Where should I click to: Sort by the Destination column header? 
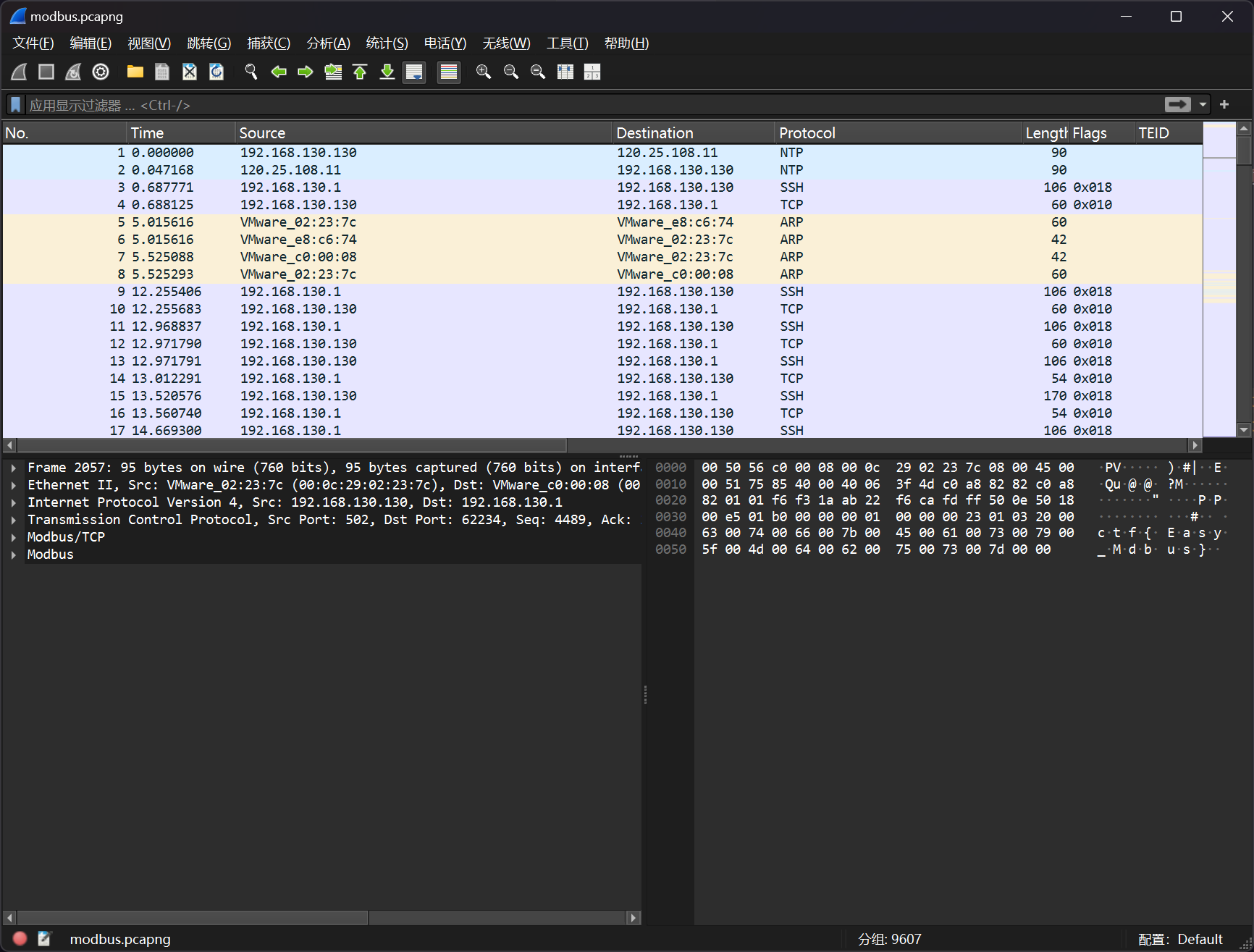[x=694, y=133]
